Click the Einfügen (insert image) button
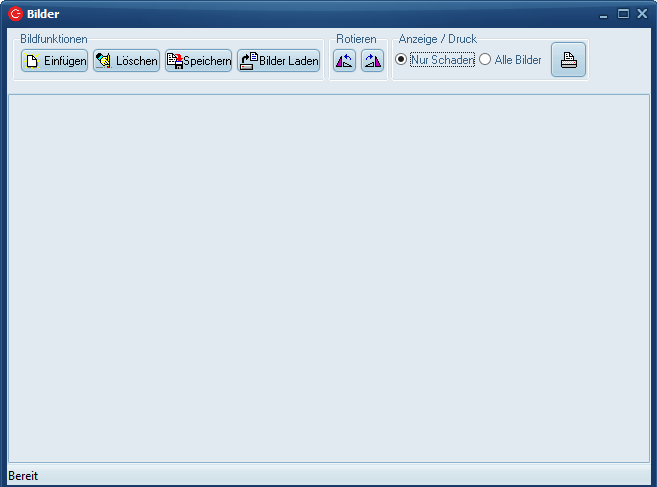This screenshot has height=487, width=657. (x=54, y=61)
